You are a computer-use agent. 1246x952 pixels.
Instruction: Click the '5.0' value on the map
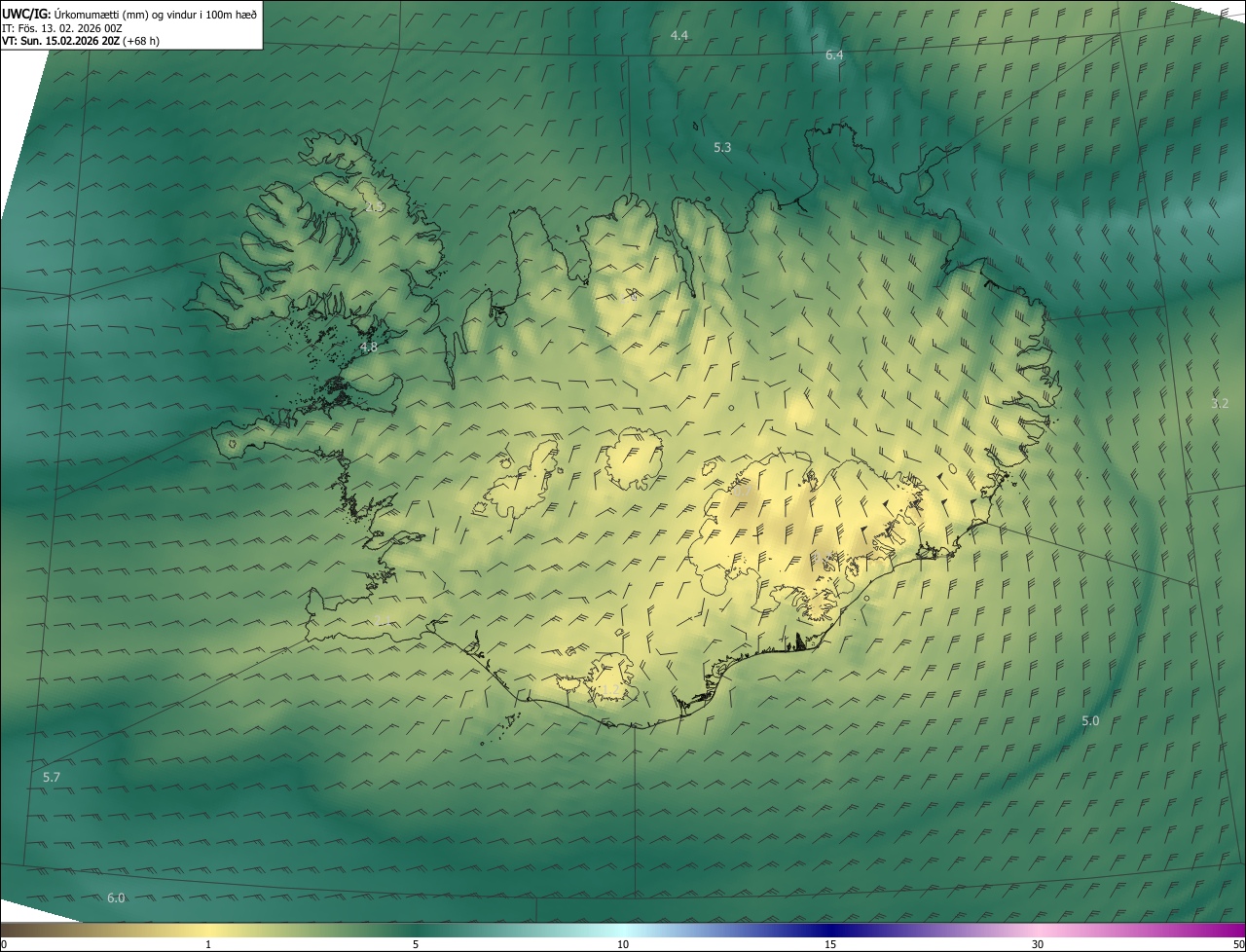point(1090,721)
